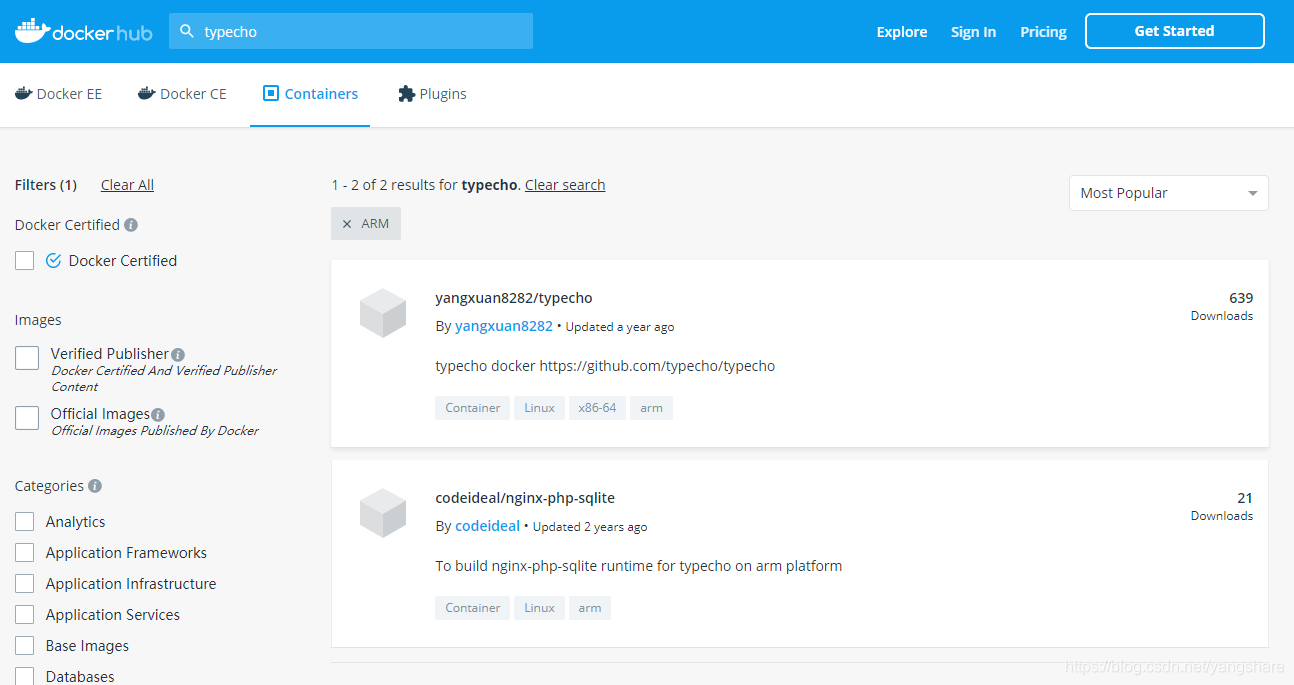Remove the ARM filter via its x
Screen dimensions: 1294x685
pyautogui.click(x=347, y=224)
